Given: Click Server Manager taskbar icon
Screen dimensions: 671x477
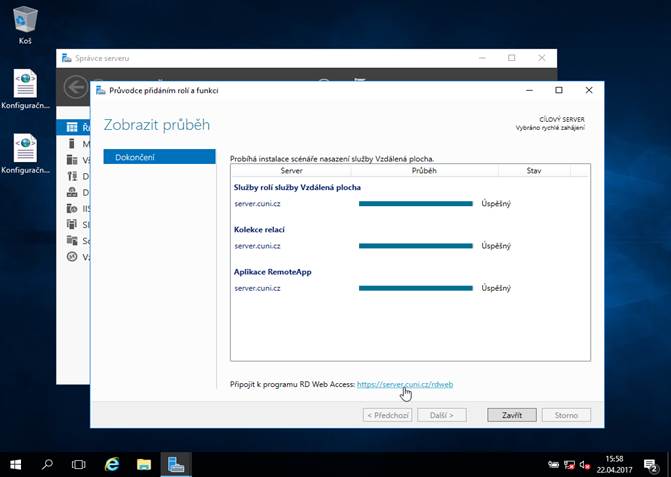Looking at the screenshot, I should tap(176, 465).
